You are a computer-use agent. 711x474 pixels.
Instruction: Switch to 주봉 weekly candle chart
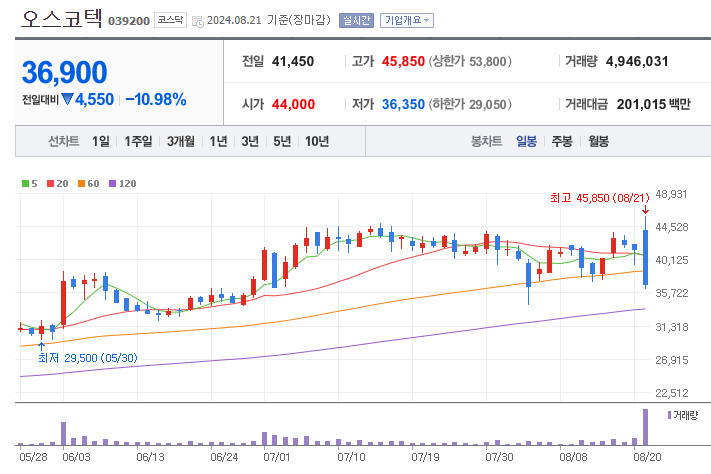click(x=562, y=142)
